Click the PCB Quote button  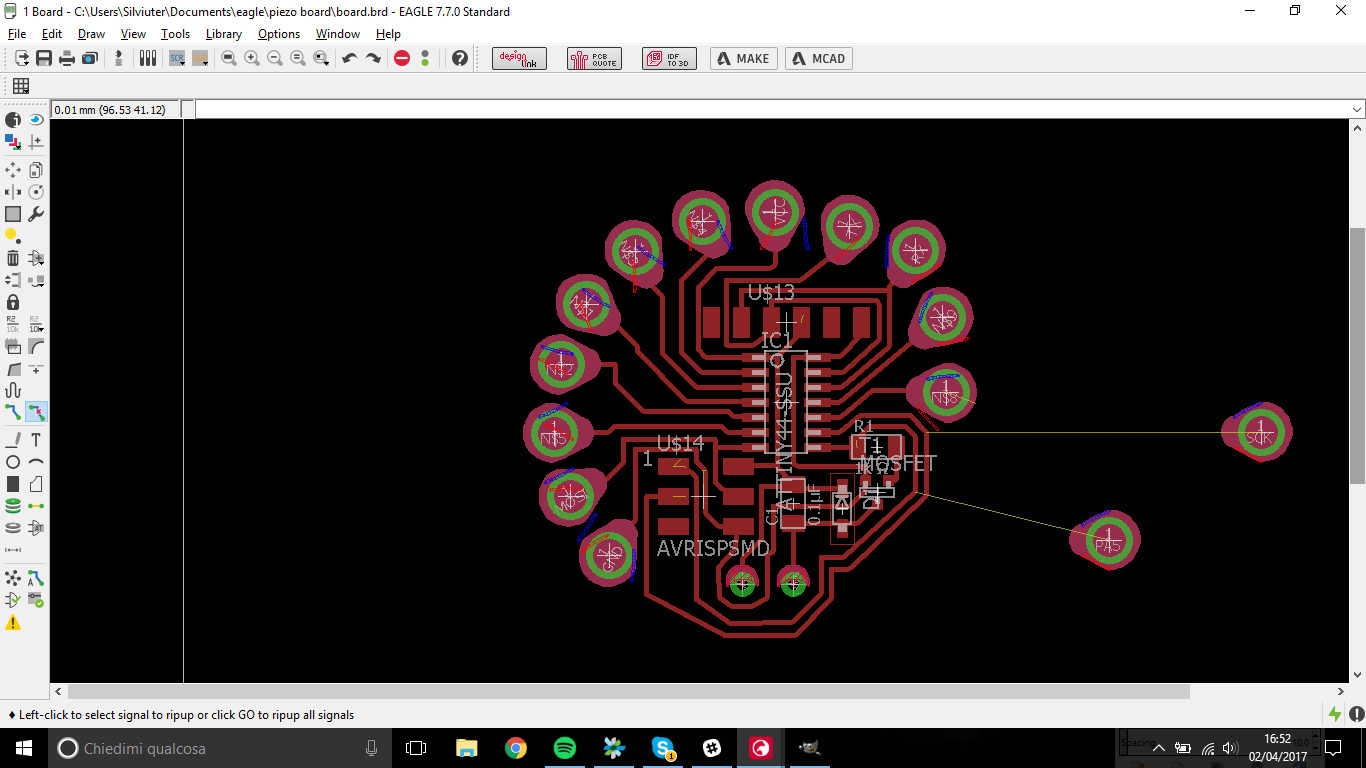594,58
